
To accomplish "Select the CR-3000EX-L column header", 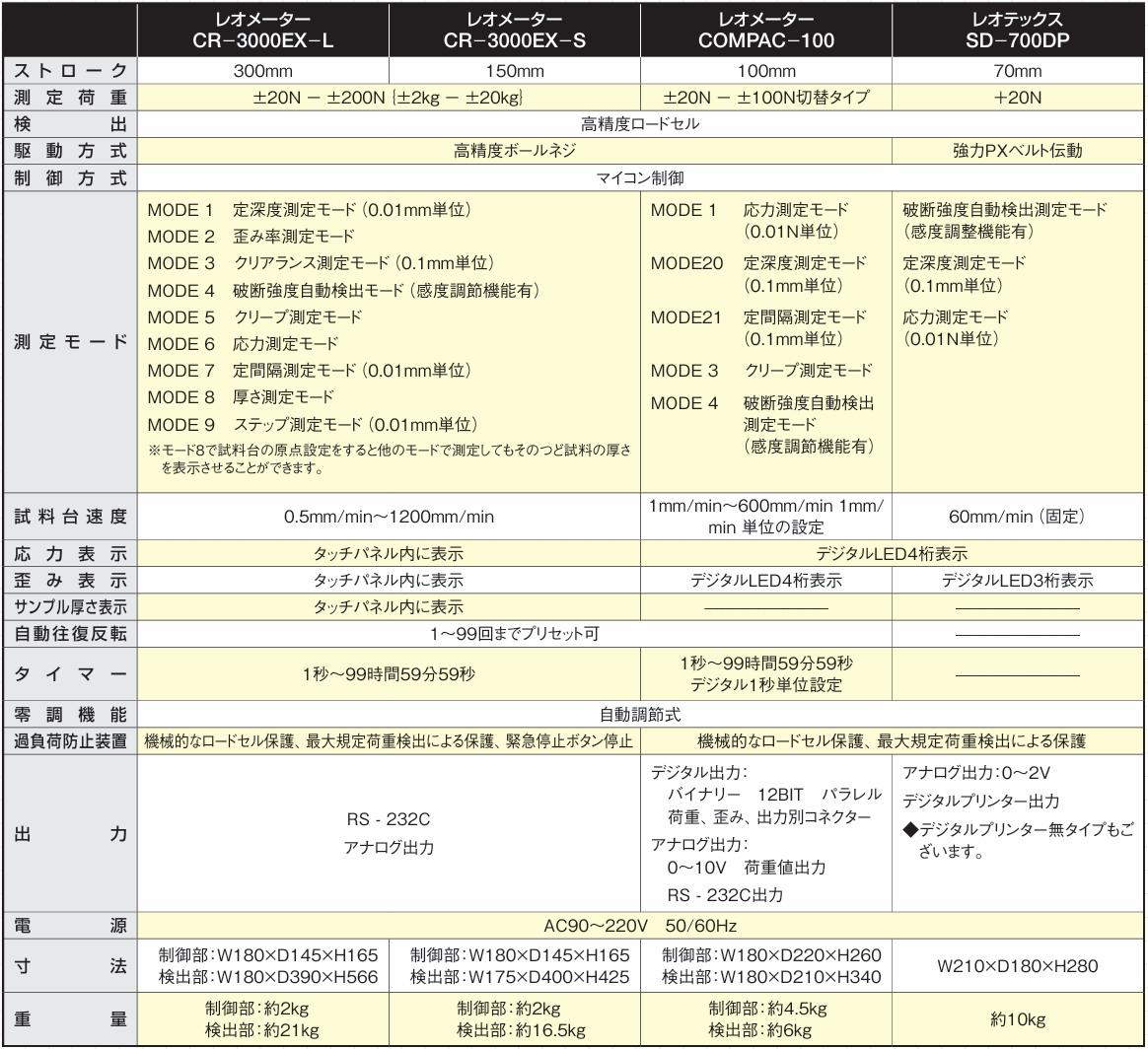I will [263, 28].
